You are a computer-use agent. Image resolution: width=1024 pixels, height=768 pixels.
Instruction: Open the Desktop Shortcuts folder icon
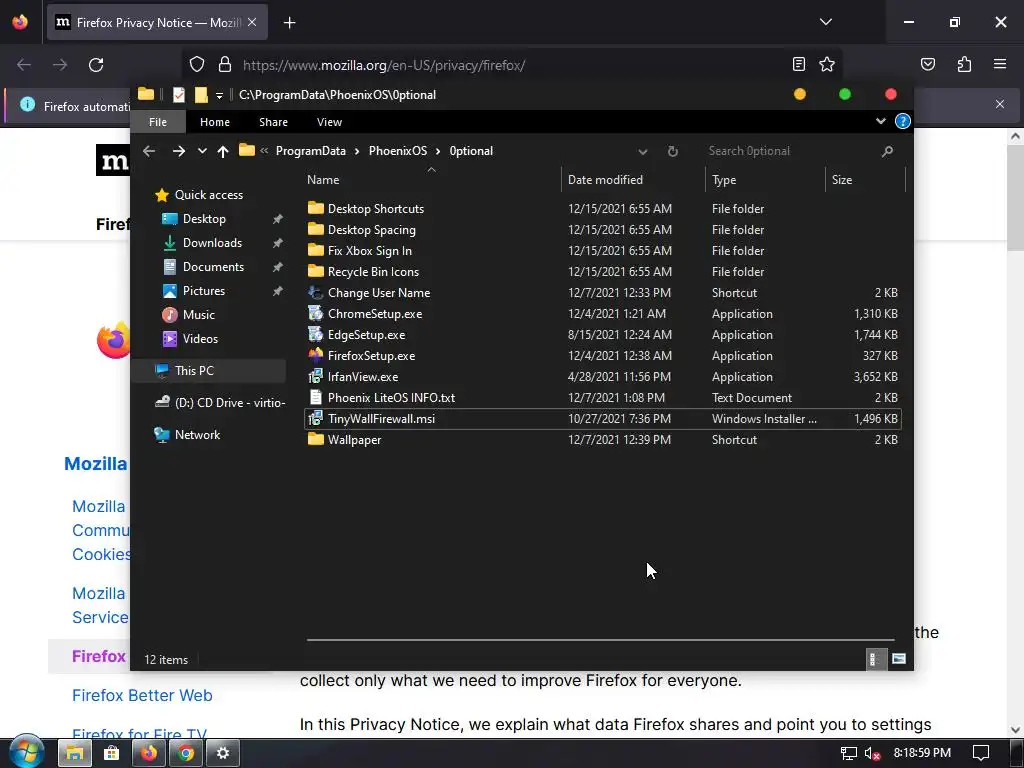click(315, 208)
